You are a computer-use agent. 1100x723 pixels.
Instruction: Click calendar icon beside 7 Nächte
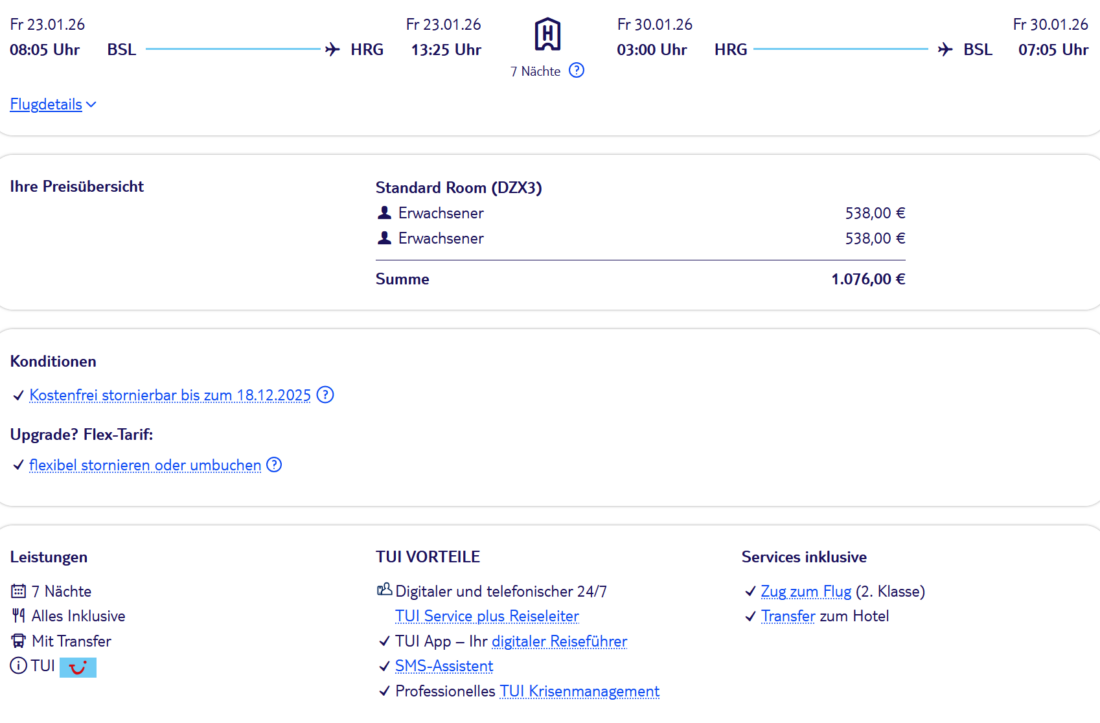click(x=18, y=591)
